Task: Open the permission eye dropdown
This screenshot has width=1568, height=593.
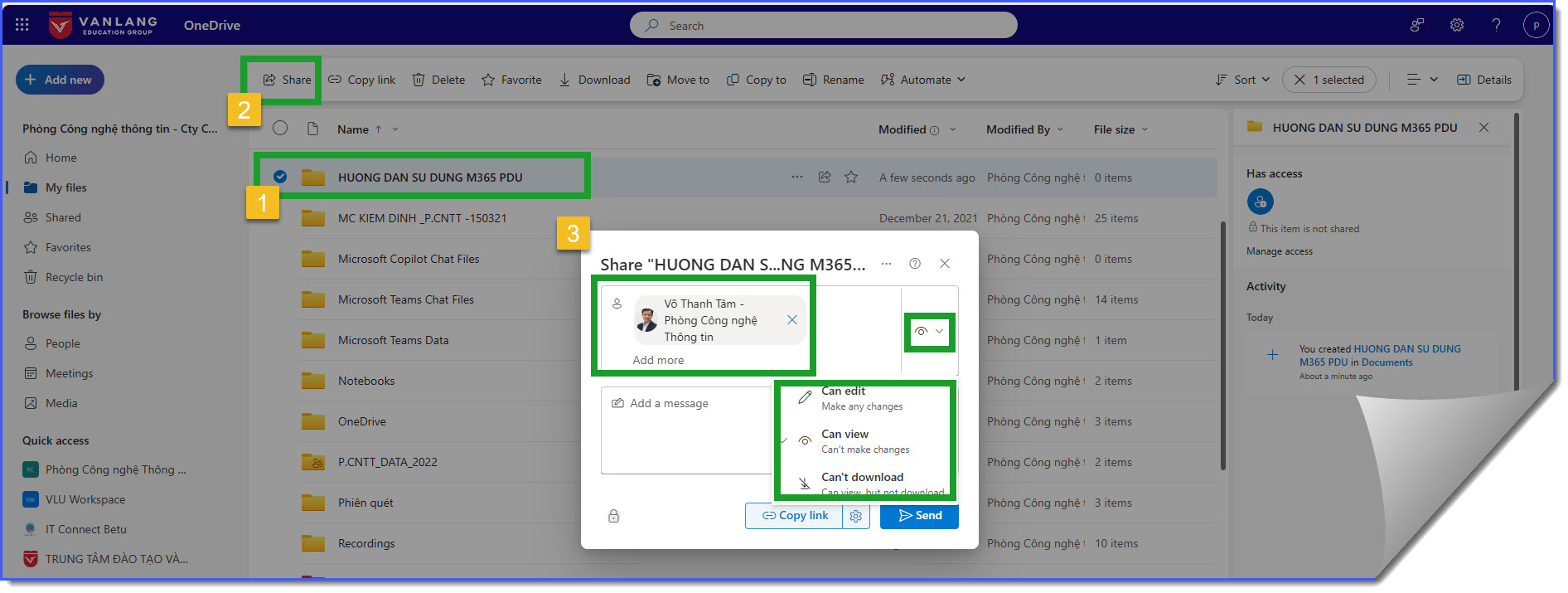Action: point(929,331)
